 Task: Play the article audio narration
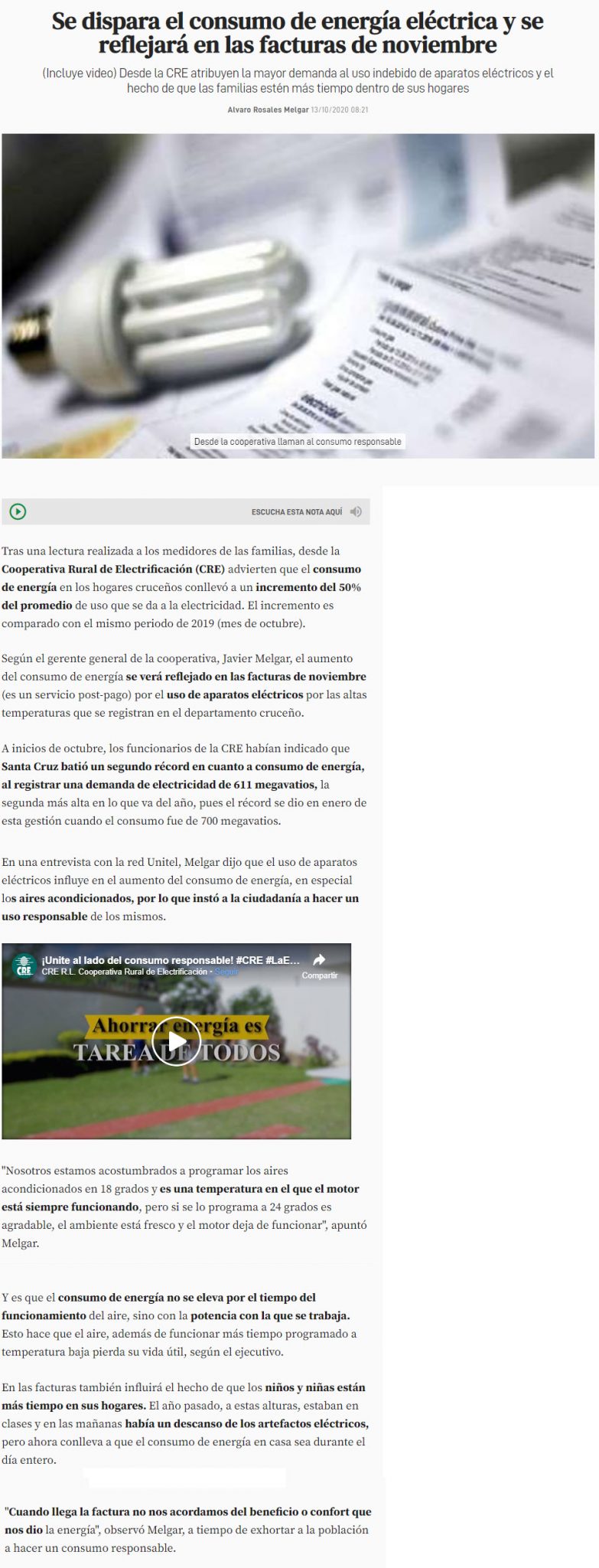[x=18, y=511]
